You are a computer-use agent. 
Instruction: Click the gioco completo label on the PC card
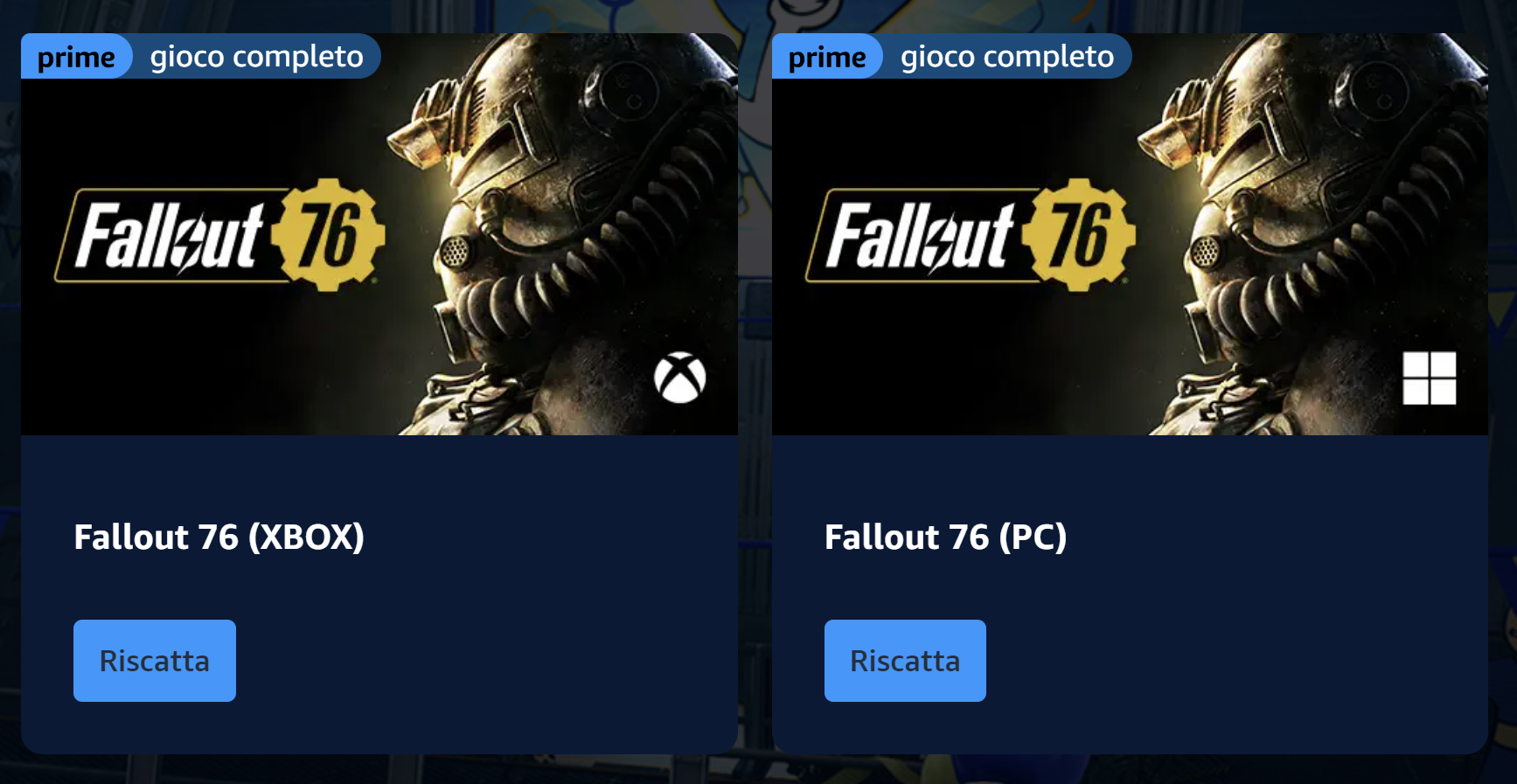[1007, 57]
